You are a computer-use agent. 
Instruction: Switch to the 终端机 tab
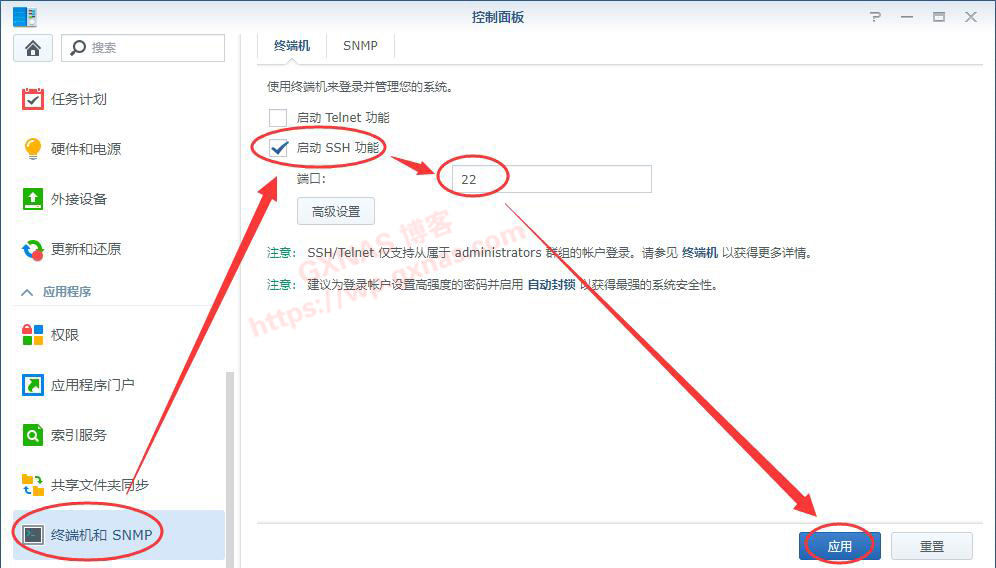(x=292, y=46)
